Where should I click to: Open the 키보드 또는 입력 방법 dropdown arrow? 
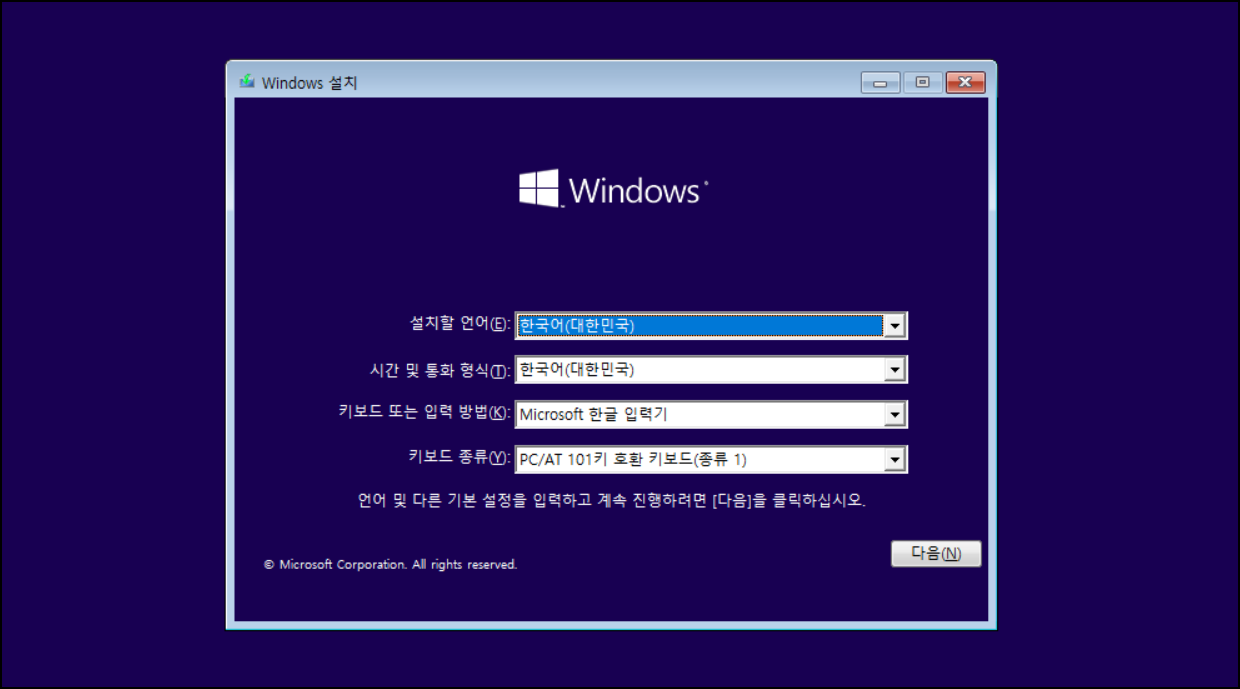tap(895, 414)
